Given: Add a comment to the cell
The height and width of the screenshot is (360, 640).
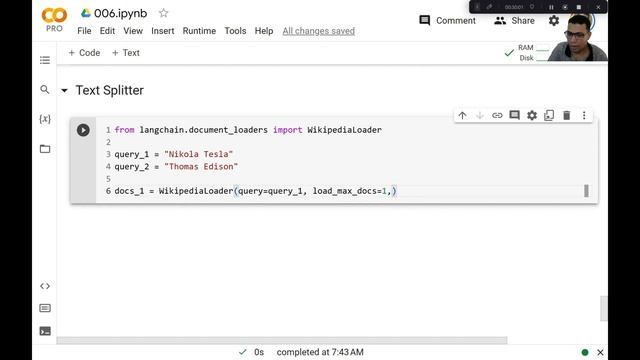Looking at the screenshot, I should (514, 116).
